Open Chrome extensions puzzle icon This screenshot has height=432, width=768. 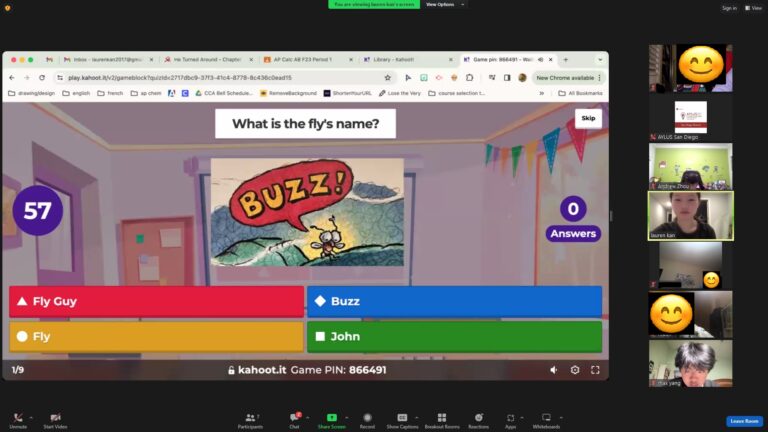tap(470, 77)
